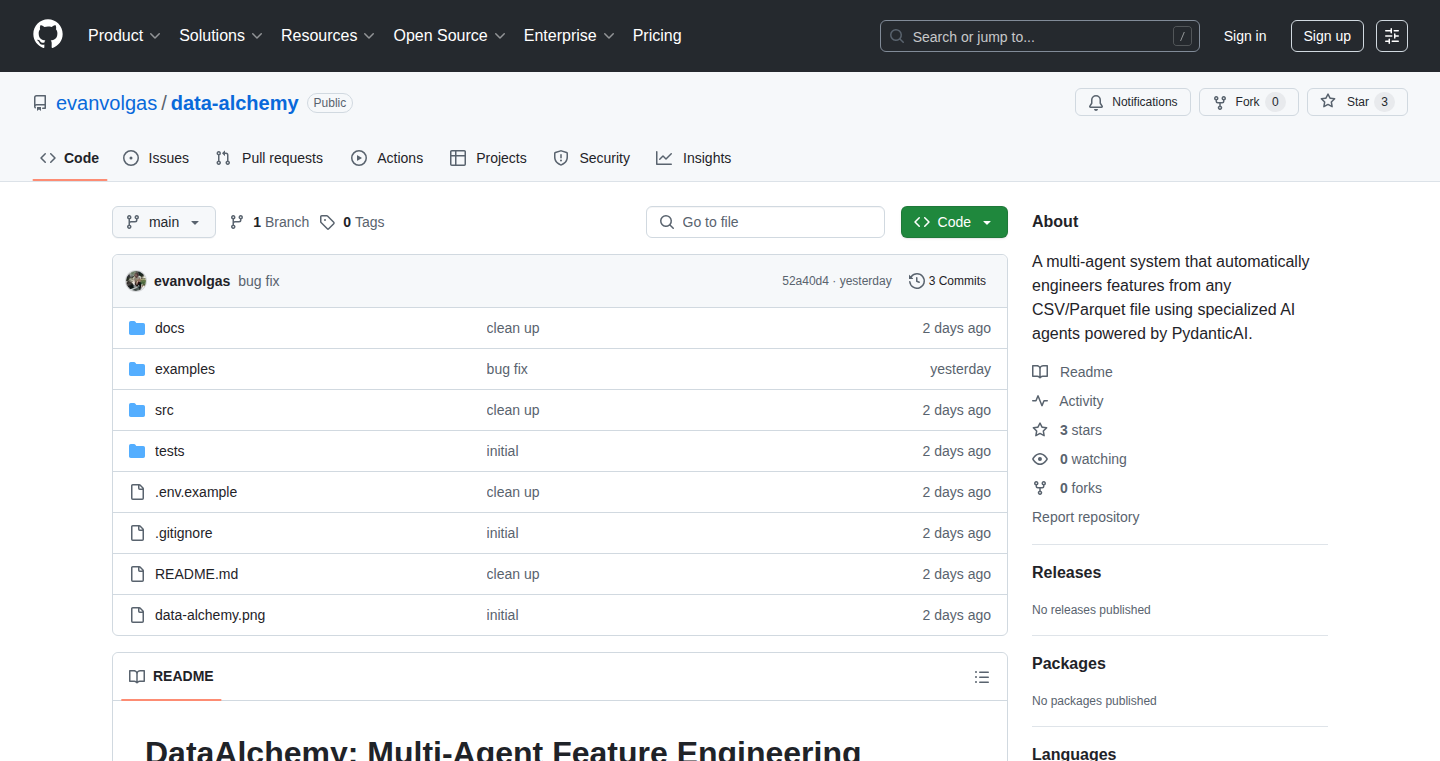Expand the Open Source menu

click(x=449, y=35)
